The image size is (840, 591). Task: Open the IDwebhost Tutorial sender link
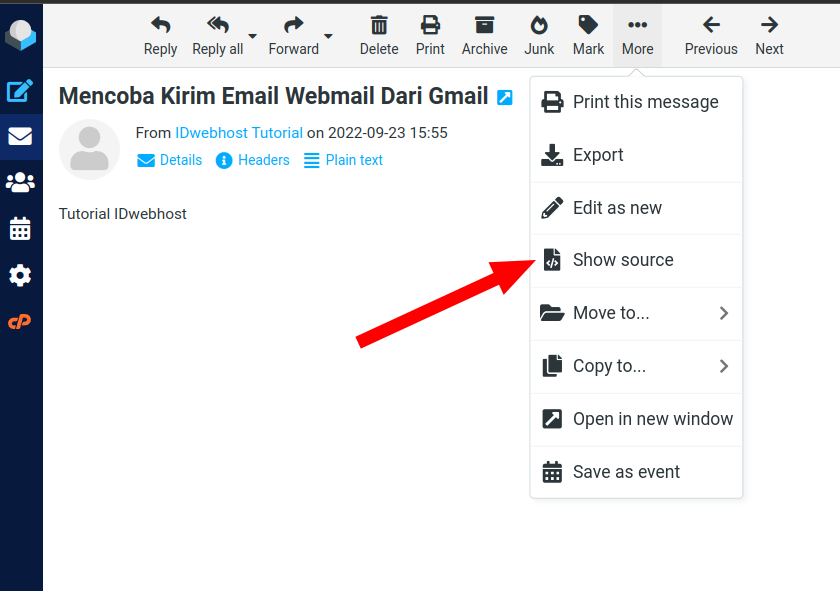(x=239, y=133)
